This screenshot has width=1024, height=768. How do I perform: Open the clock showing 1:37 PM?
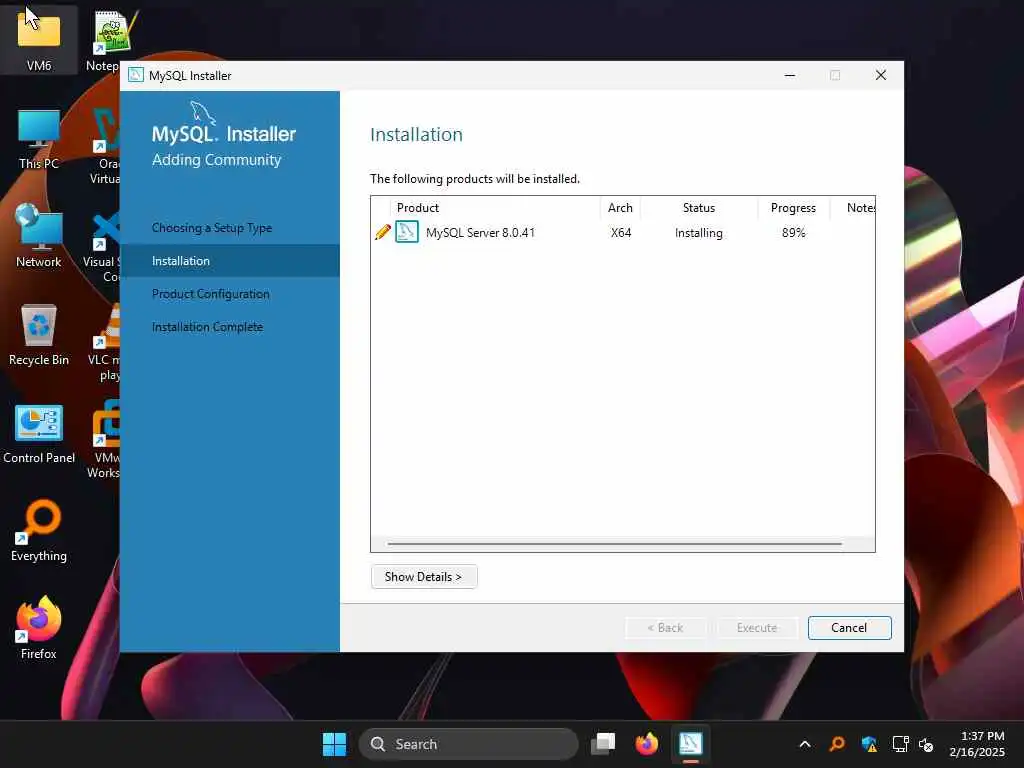coord(977,744)
